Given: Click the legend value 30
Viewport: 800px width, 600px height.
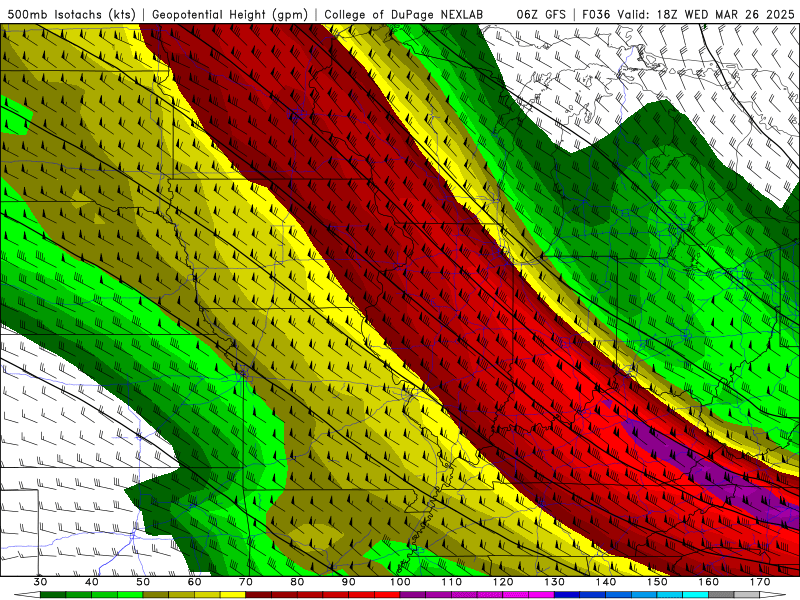Looking at the screenshot, I should [x=40, y=582].
